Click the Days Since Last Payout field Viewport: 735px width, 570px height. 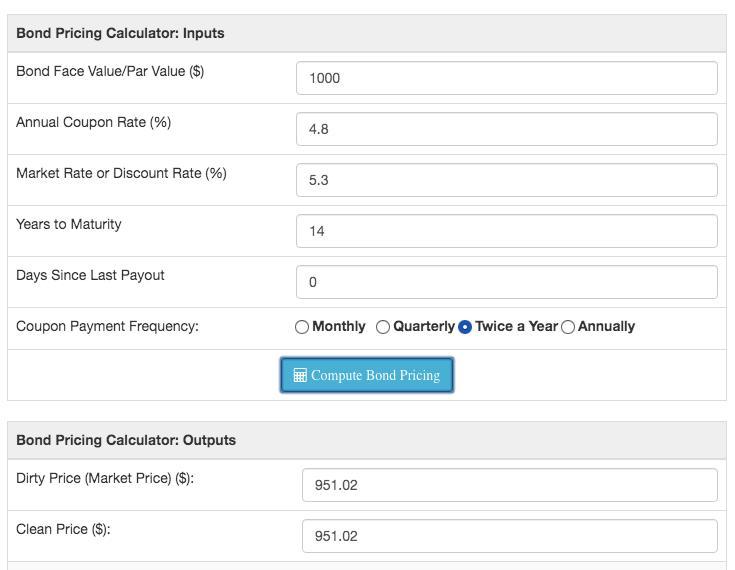[x=506, y=282]
